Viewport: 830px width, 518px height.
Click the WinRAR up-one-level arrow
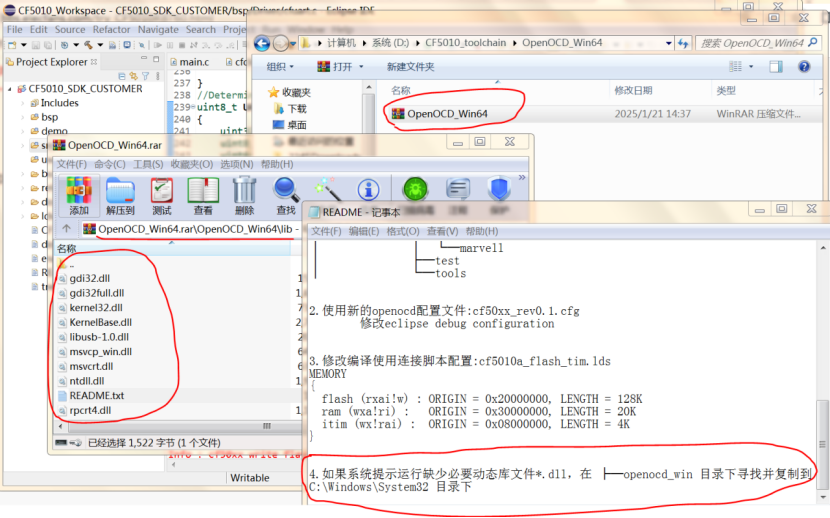(x=66, y=229)
